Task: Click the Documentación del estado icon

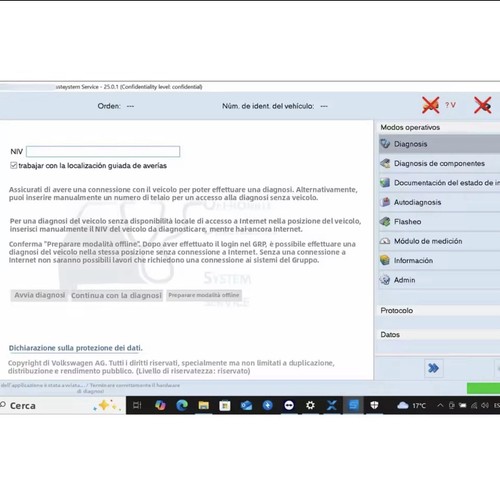Action: click(x=385, y=183)
